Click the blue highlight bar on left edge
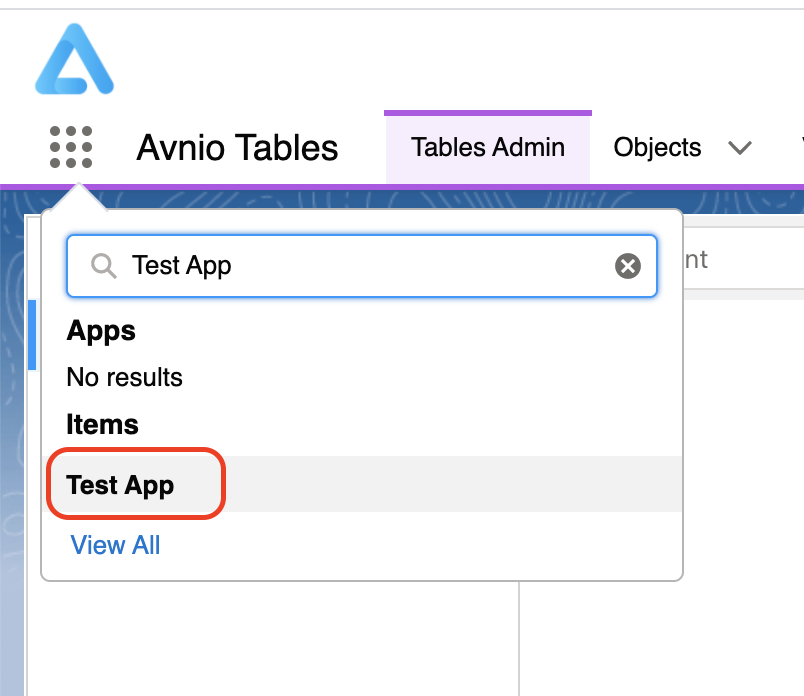Screen dimensions: 804x696 32,334
